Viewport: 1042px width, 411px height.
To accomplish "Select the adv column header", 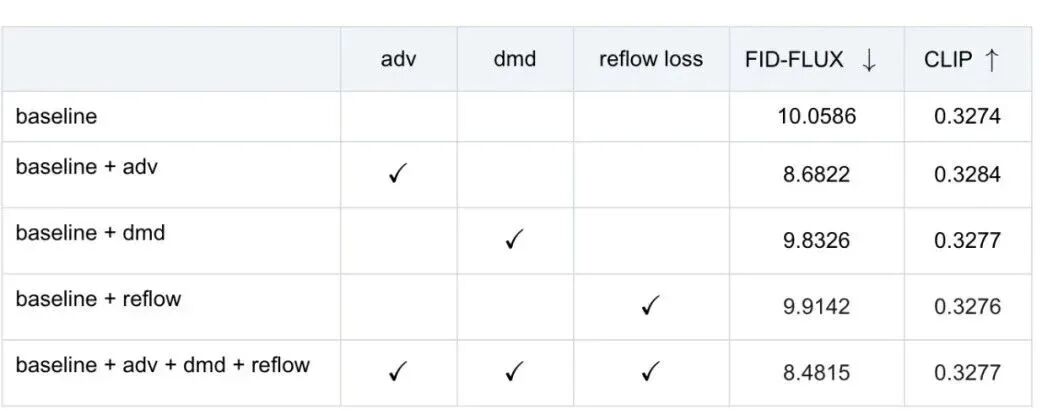I will tap(399, 59).
